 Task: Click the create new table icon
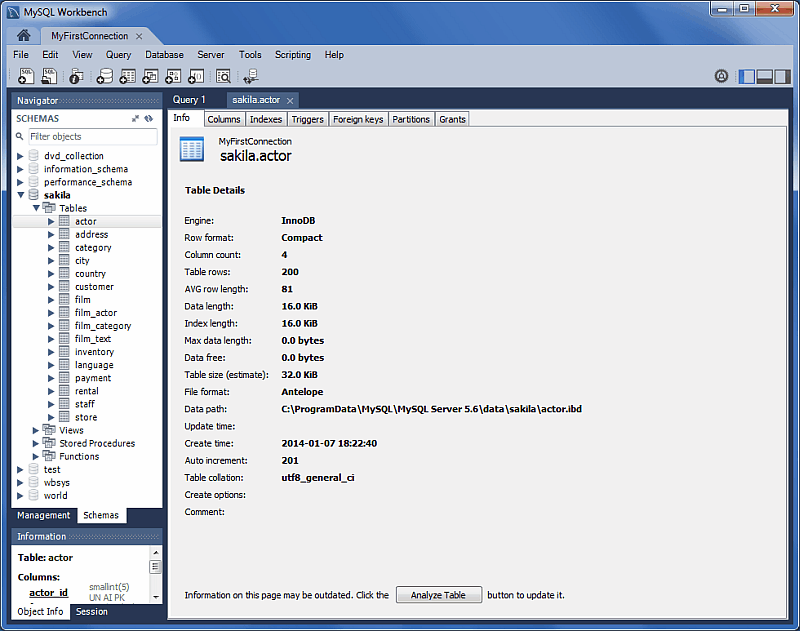(128, 76)
